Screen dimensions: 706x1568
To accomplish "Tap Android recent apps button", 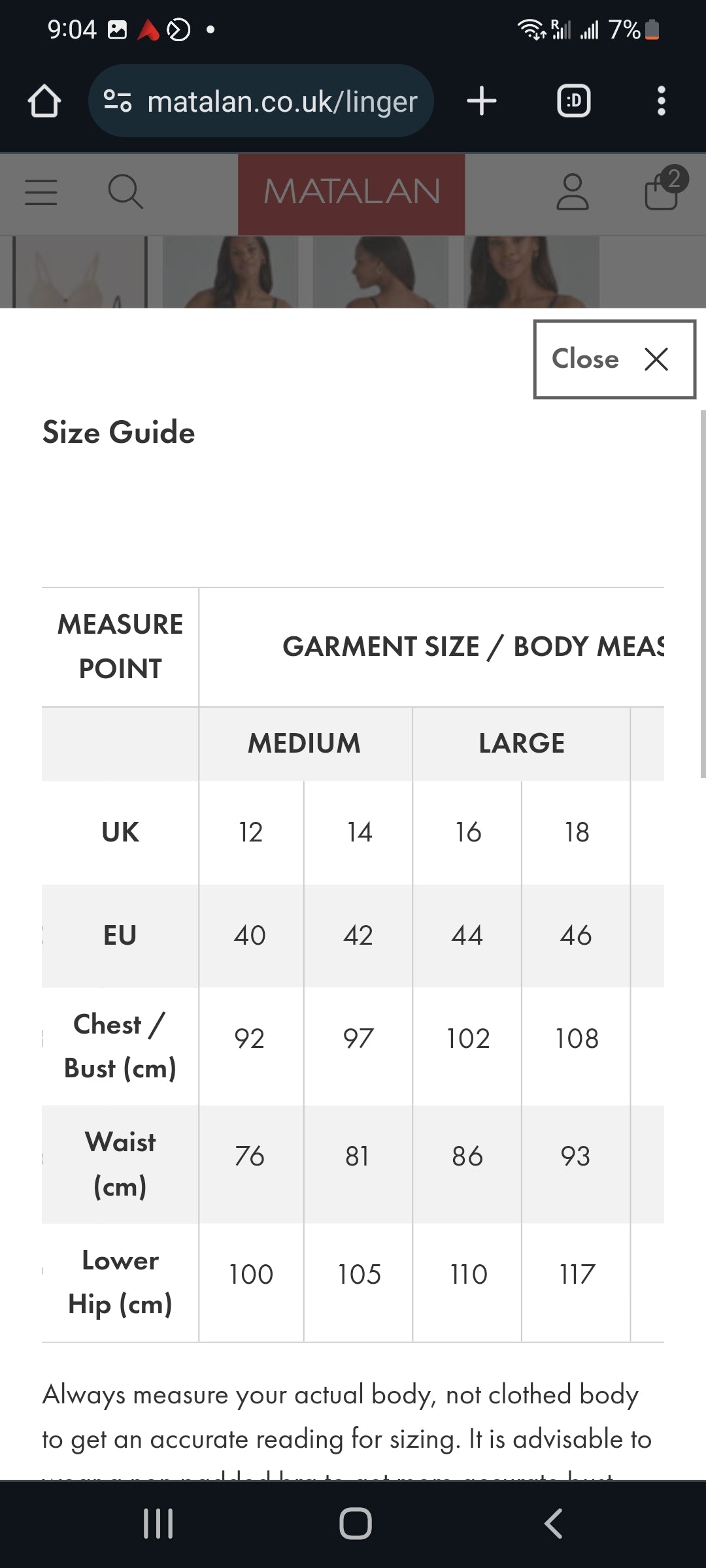I will click(x=158, y=1524).
